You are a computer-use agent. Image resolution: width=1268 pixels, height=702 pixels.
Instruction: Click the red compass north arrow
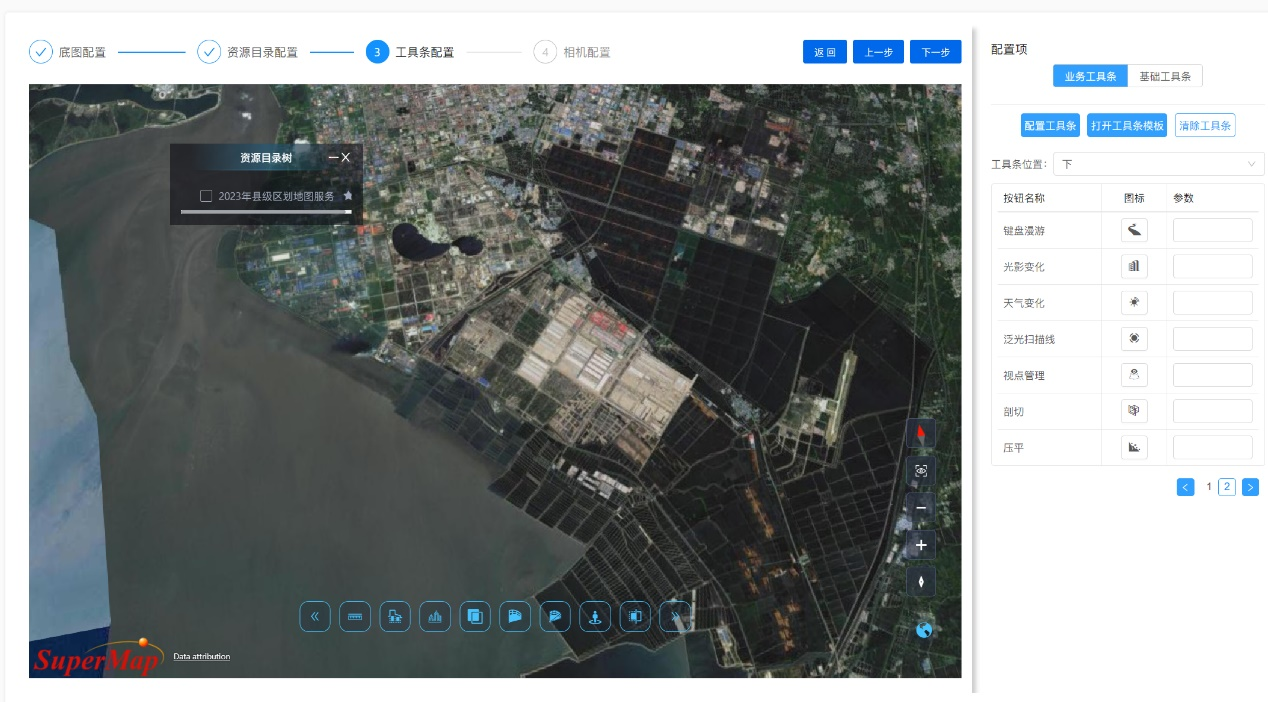tap(921, 433)
